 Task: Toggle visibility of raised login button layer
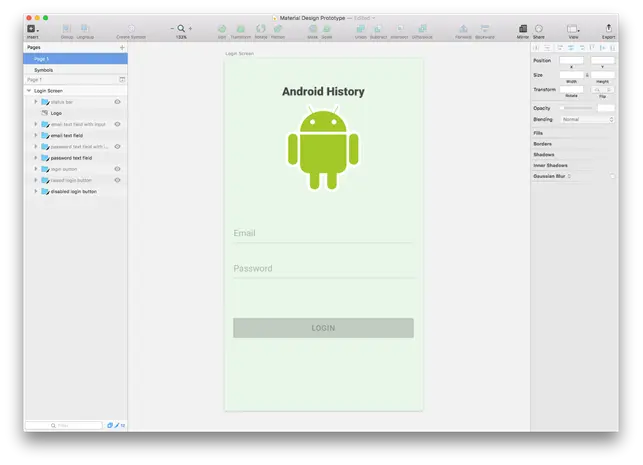pos(117,180)
